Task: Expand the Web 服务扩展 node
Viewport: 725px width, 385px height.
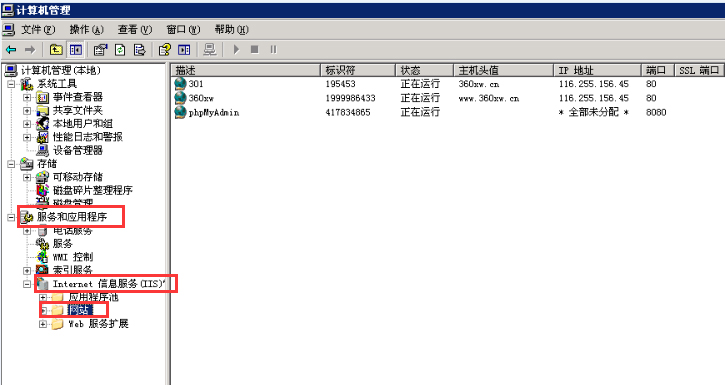Action: pos(43,324)
